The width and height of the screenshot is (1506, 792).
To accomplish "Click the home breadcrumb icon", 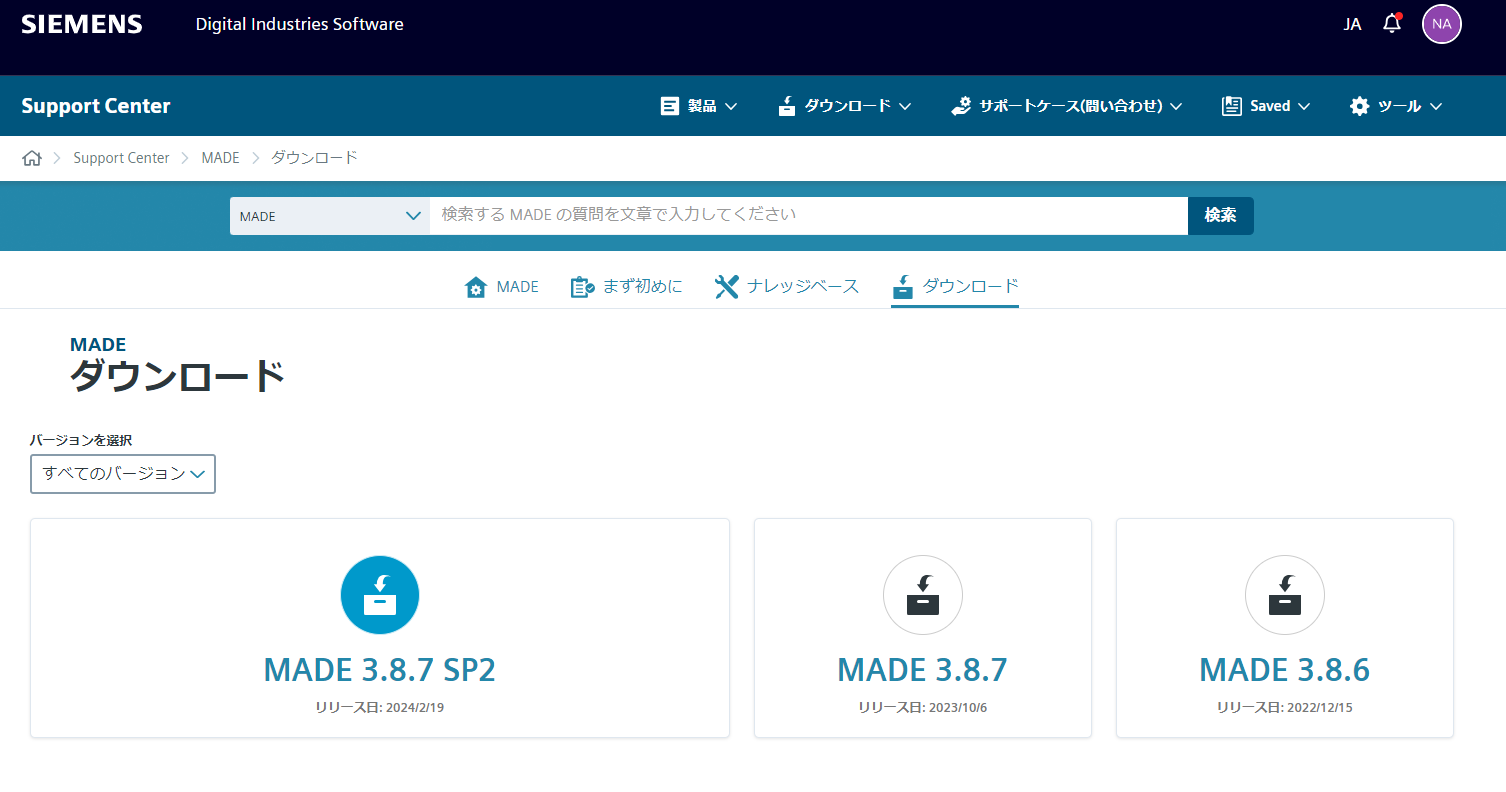I will (32, 158).
